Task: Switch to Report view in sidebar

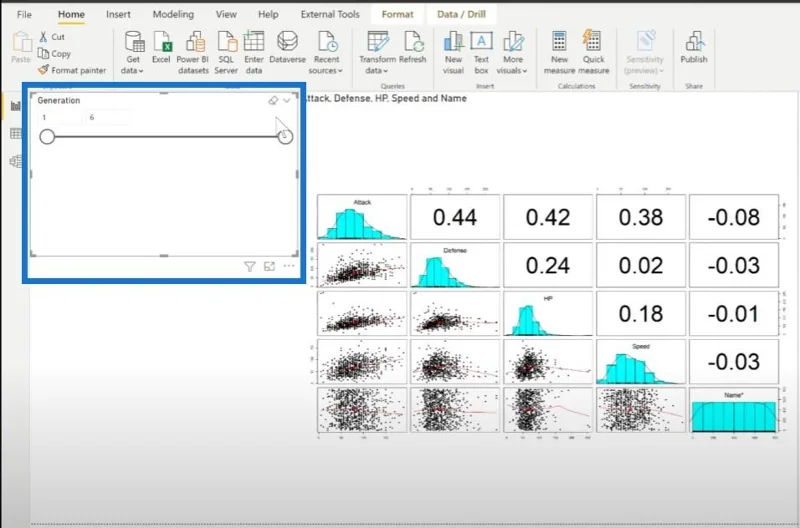Action: (x=16, y=106)
